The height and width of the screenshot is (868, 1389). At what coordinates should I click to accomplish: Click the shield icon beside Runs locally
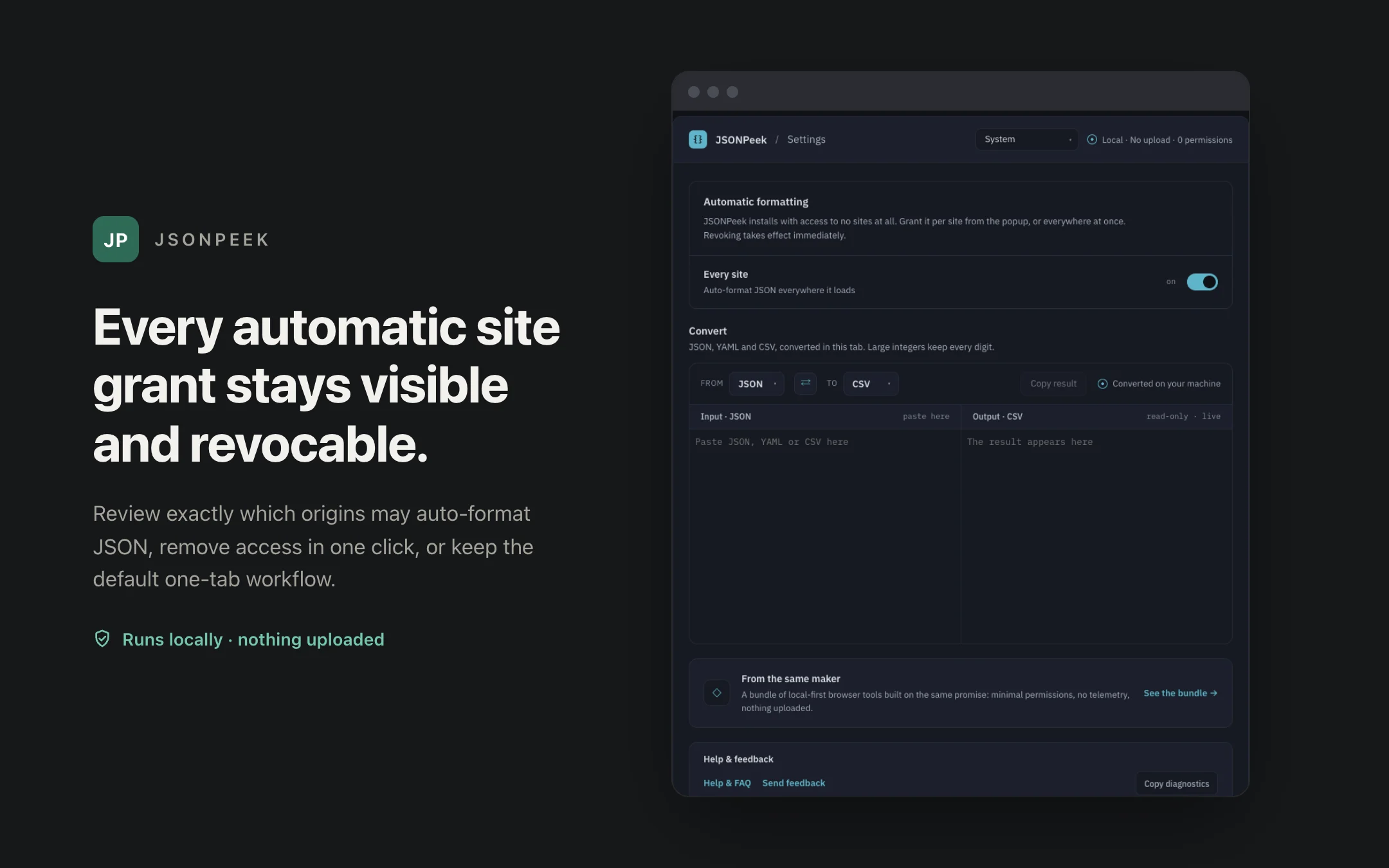pos(102,638)
